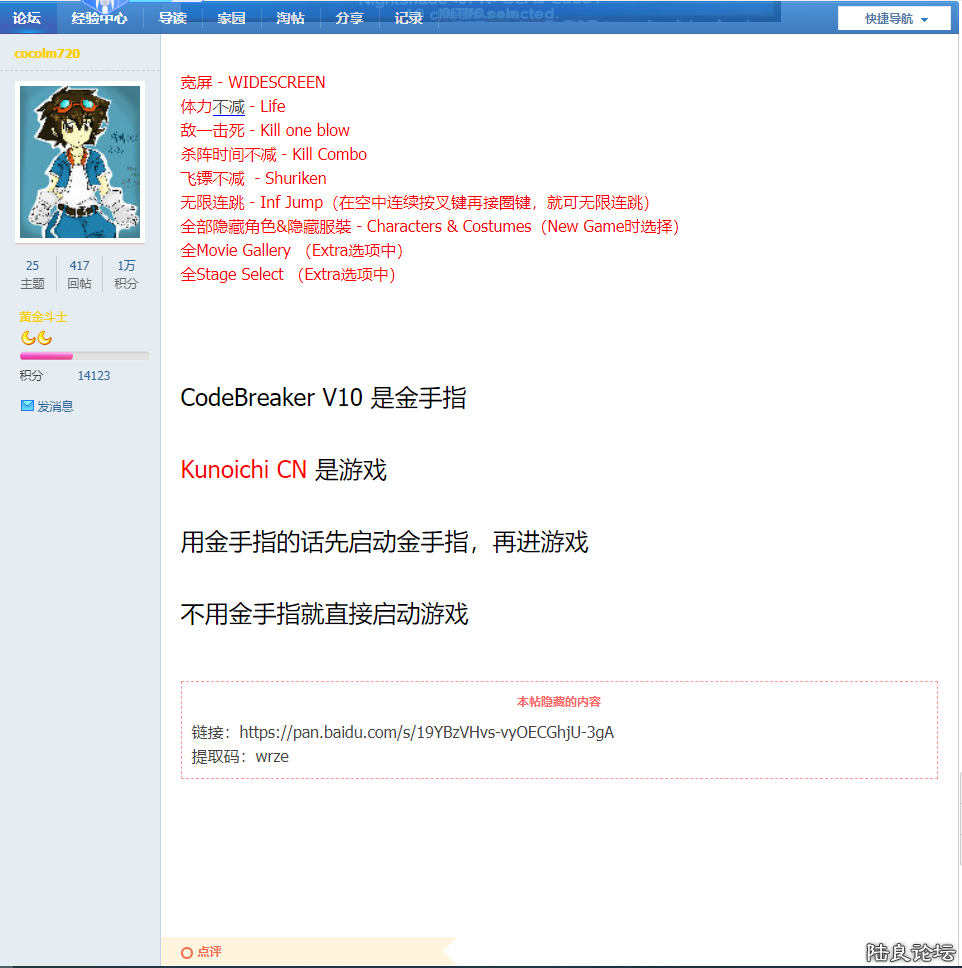The width and height of the screenshot is (962, 968).
Task: Click the envelope icon beside 发消息
Action: coord(27,406)
